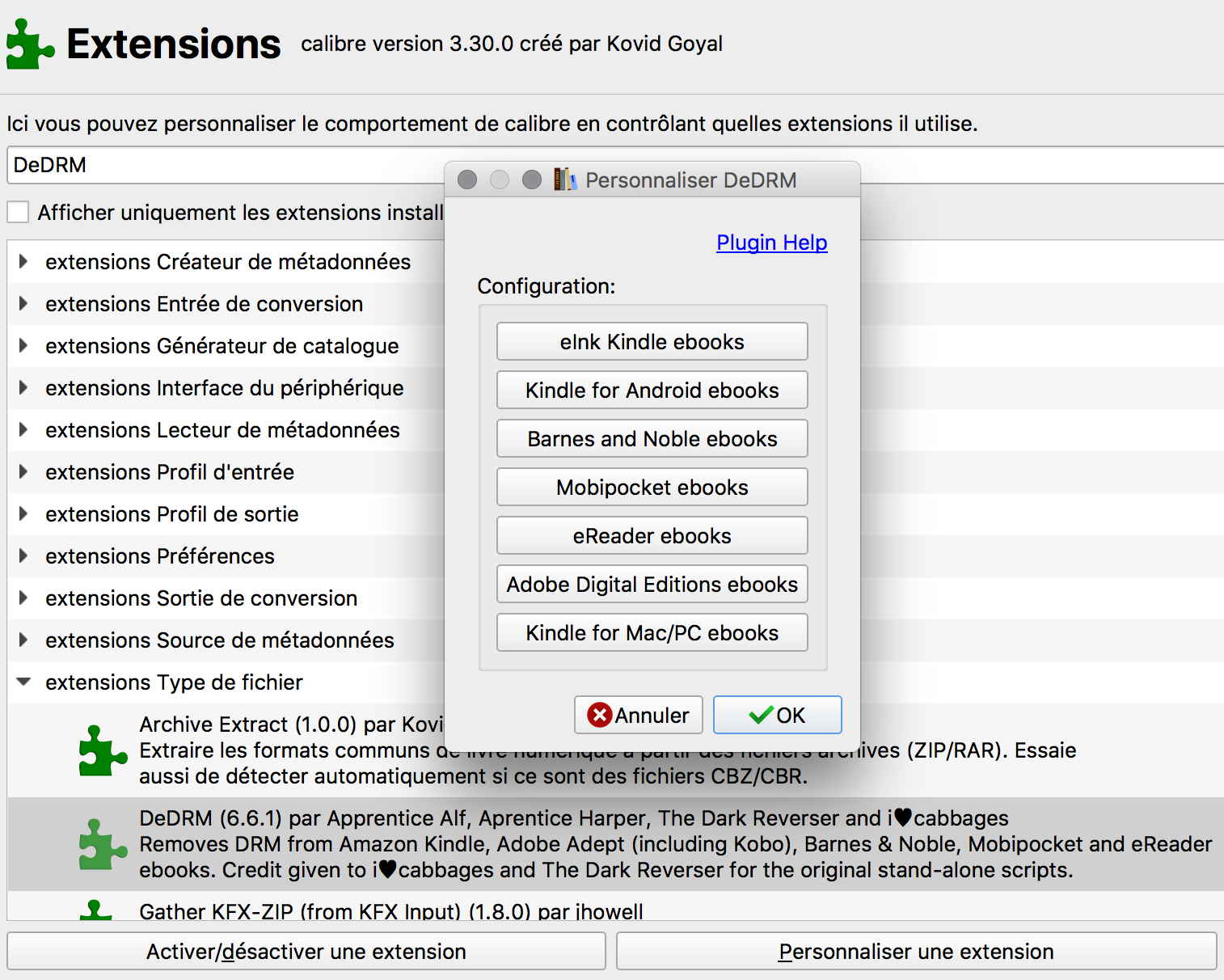Select 'extensions Créateur de métadonnées' row

coord(226,261)
